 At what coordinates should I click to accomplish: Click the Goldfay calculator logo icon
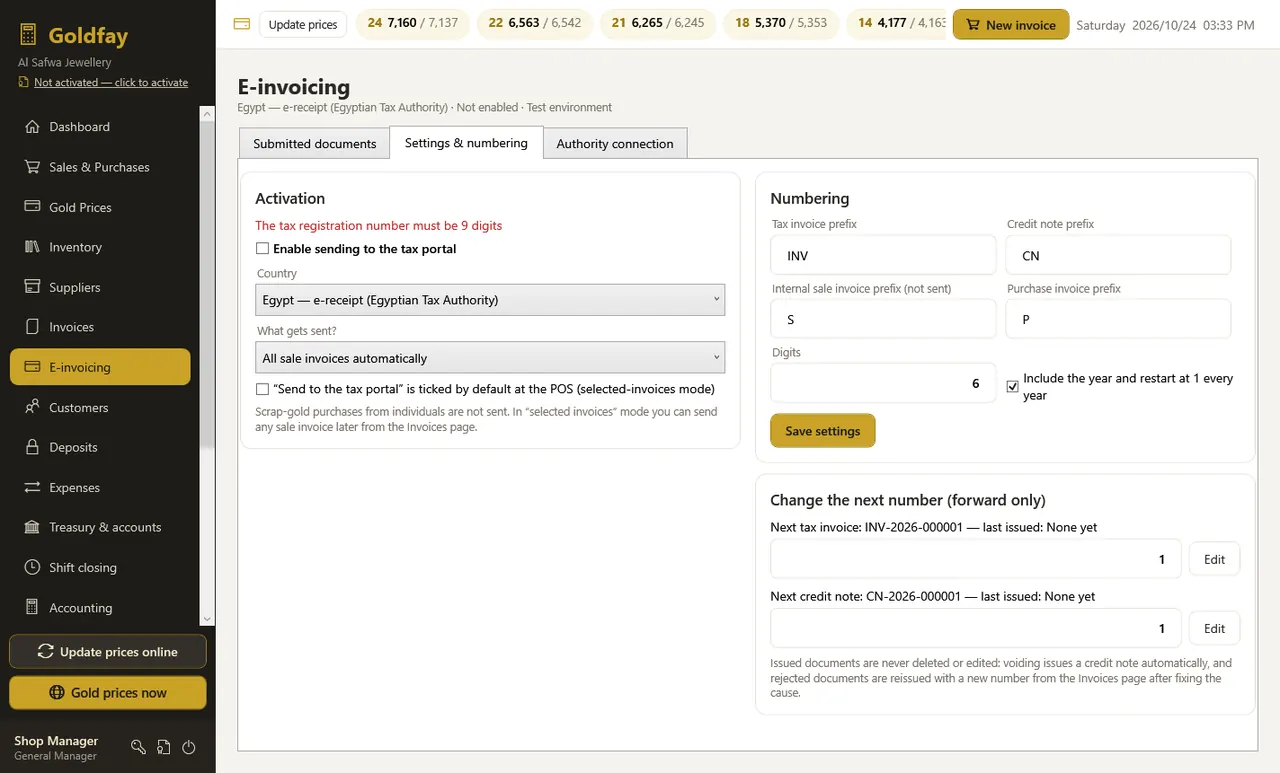pos(28,36)
